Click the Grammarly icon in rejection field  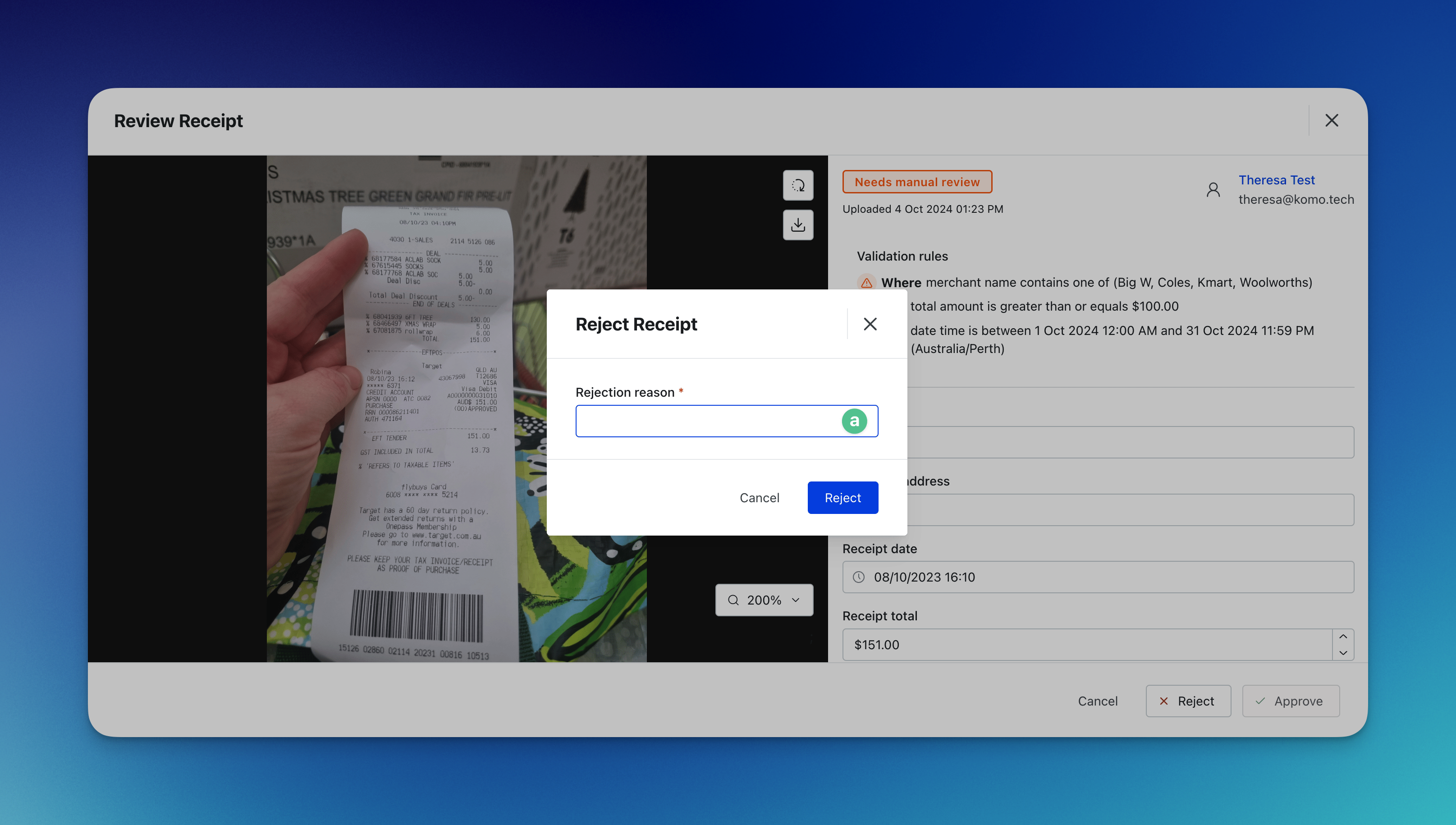tap(854, 421)
